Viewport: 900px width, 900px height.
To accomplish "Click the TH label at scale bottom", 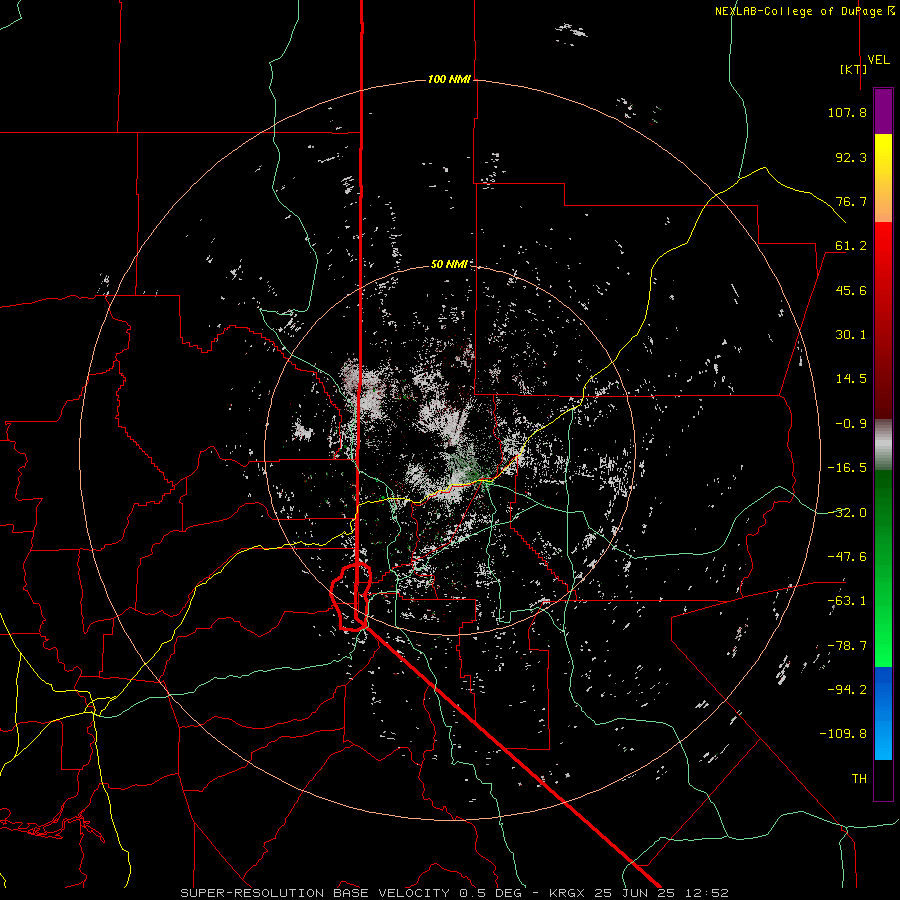I will point(859,779).
